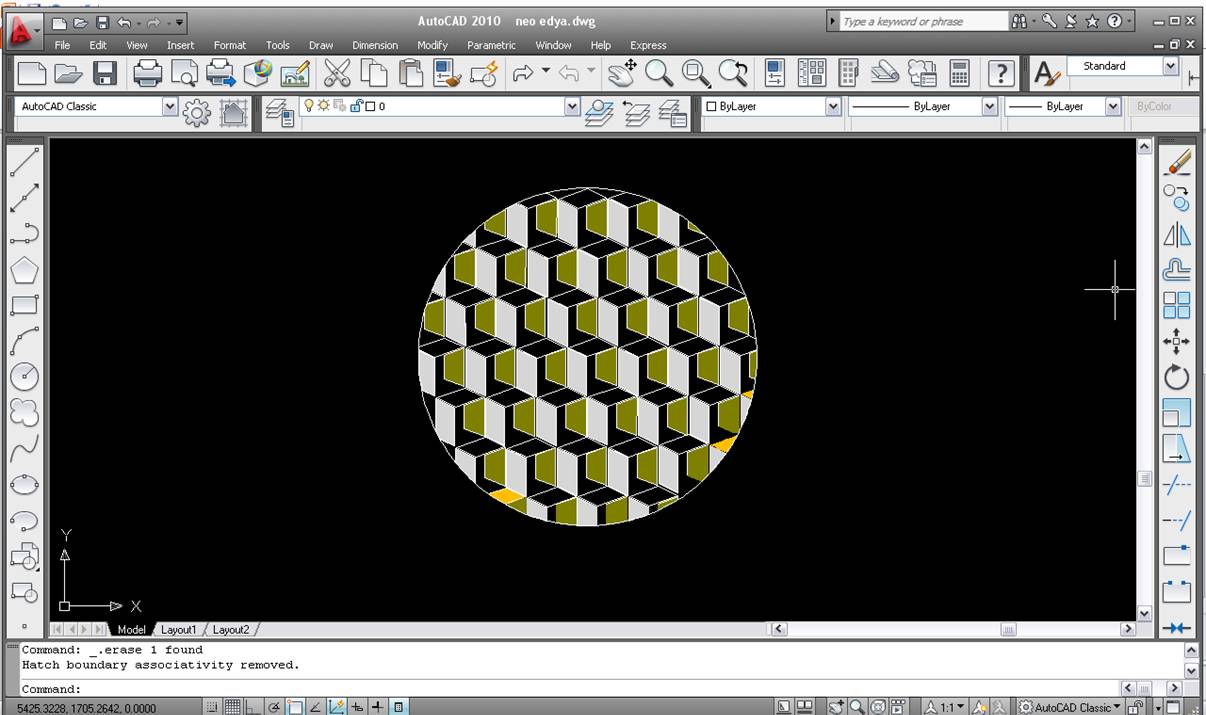Open the ByLayer color control dropdown
Viewport: 1206px width, 715px height.
tap(832, 106)
